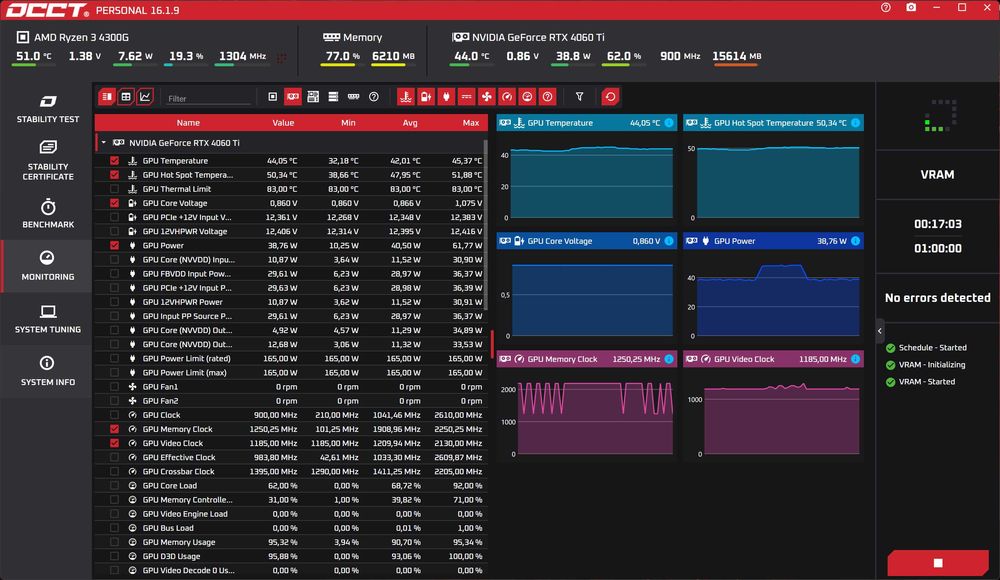Uncheck the GPU Core Voltage checkbox
This screenshot has height=580, width=1000.
pyautogui.click(x=114, y=203)
